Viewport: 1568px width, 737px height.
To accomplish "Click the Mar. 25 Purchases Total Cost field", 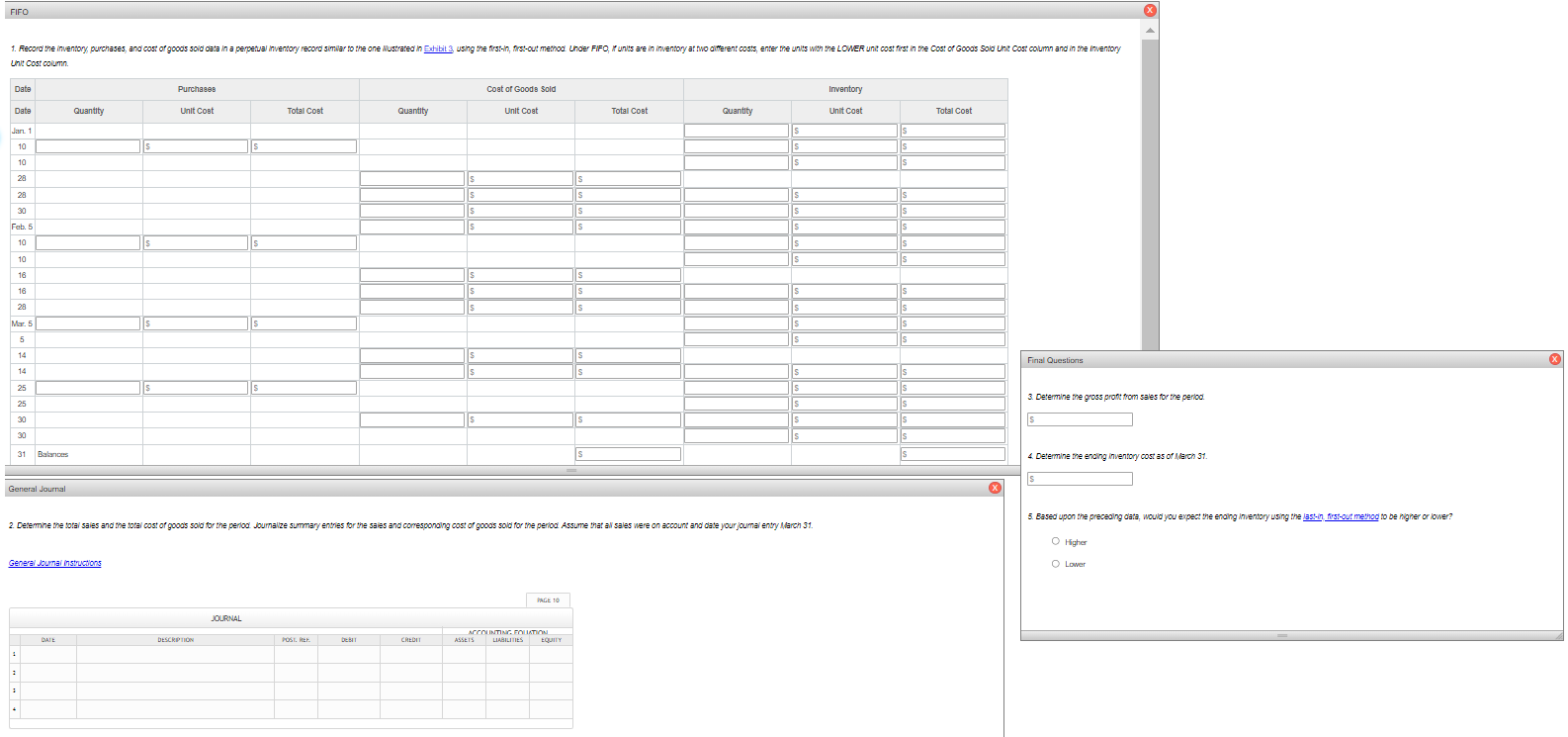I will pyautogui.click(x=305, y=388).
